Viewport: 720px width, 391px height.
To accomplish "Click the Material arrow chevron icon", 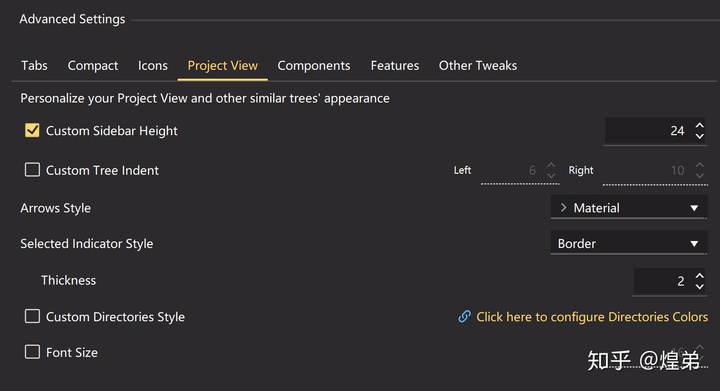I will [x=563, y=208].
